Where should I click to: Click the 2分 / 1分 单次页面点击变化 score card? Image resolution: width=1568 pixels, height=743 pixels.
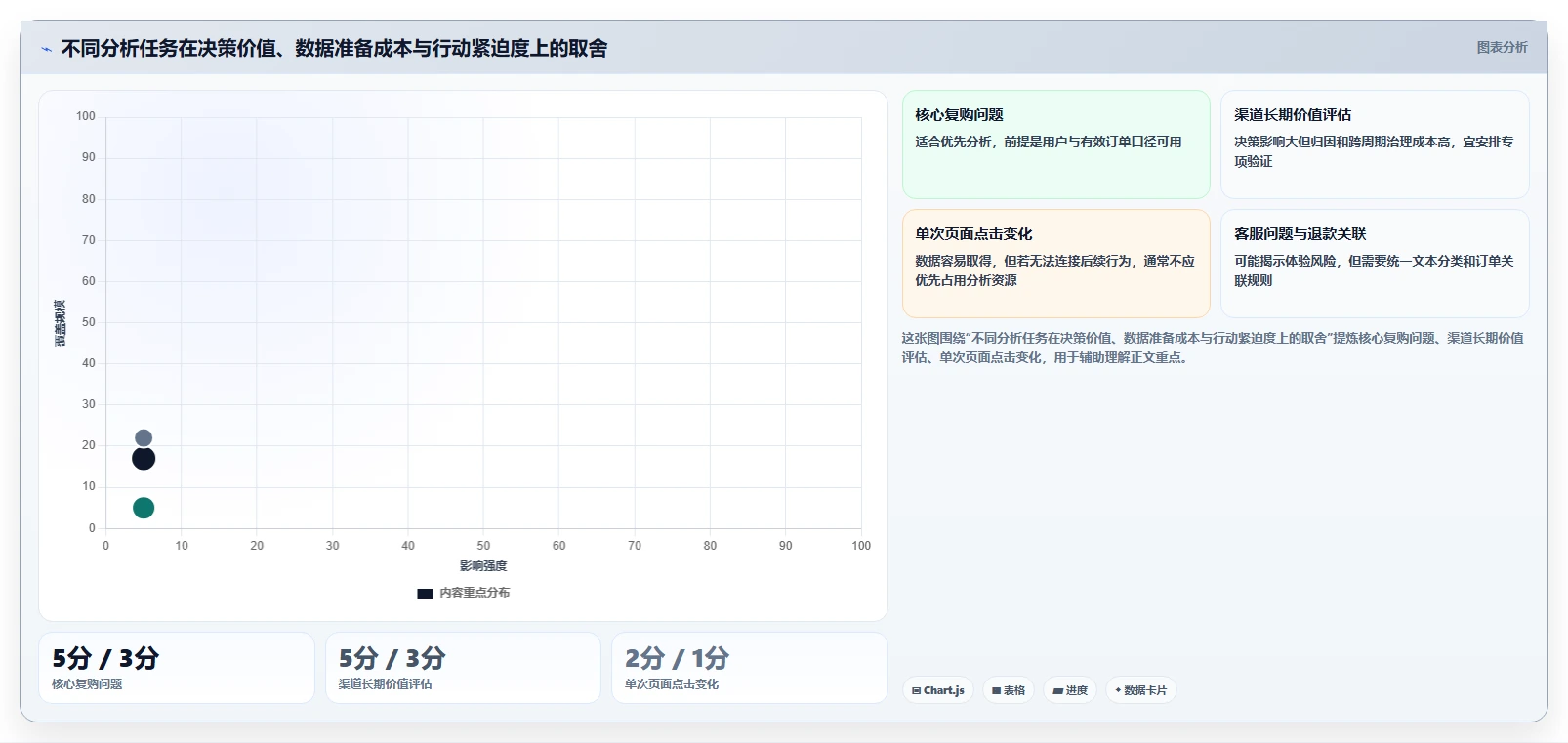[750, 668]
